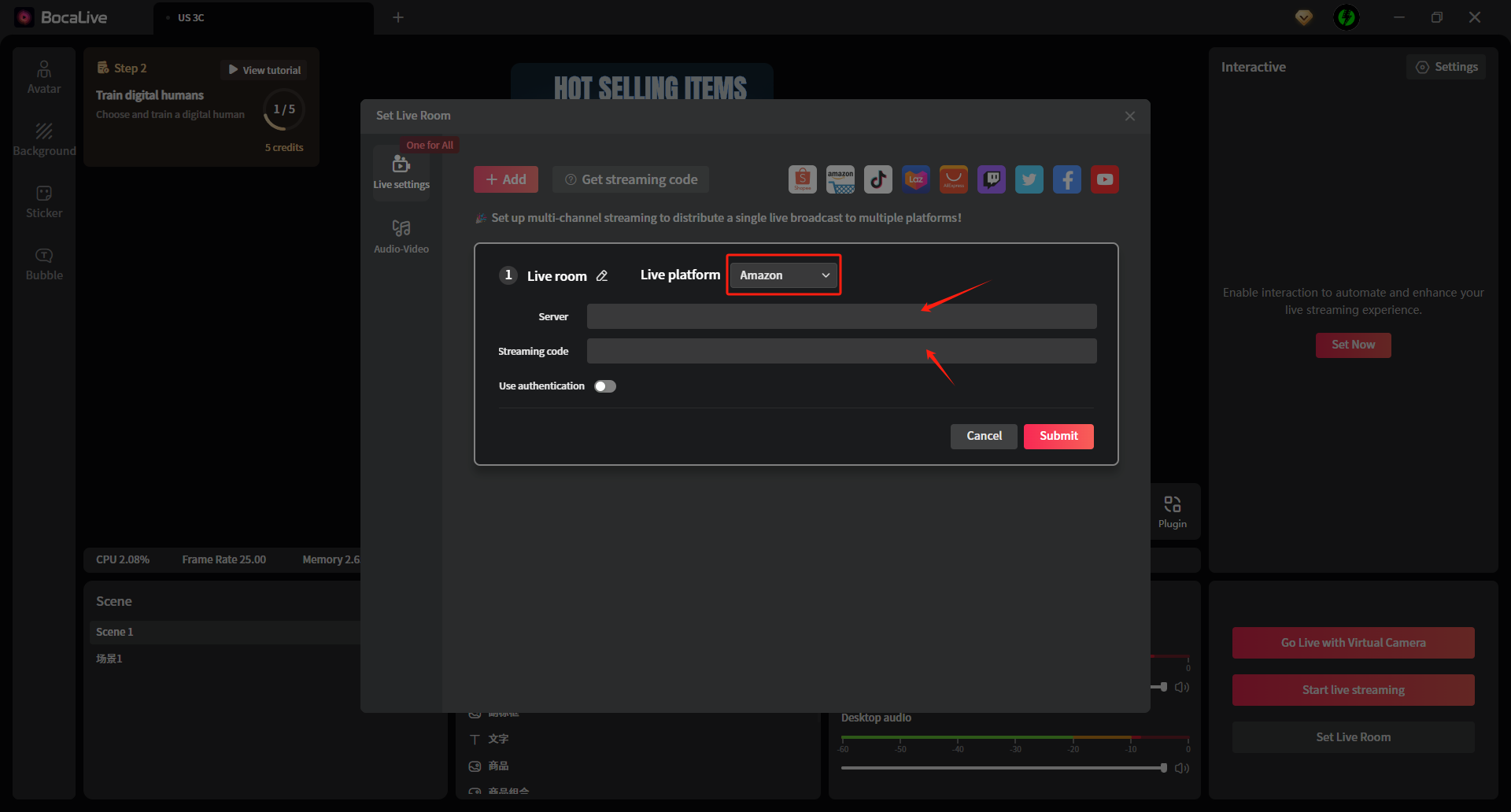The width and height of the screenshot is (1511, 812).
Task: Click the Streaming code input field
Action: (841, 351)
